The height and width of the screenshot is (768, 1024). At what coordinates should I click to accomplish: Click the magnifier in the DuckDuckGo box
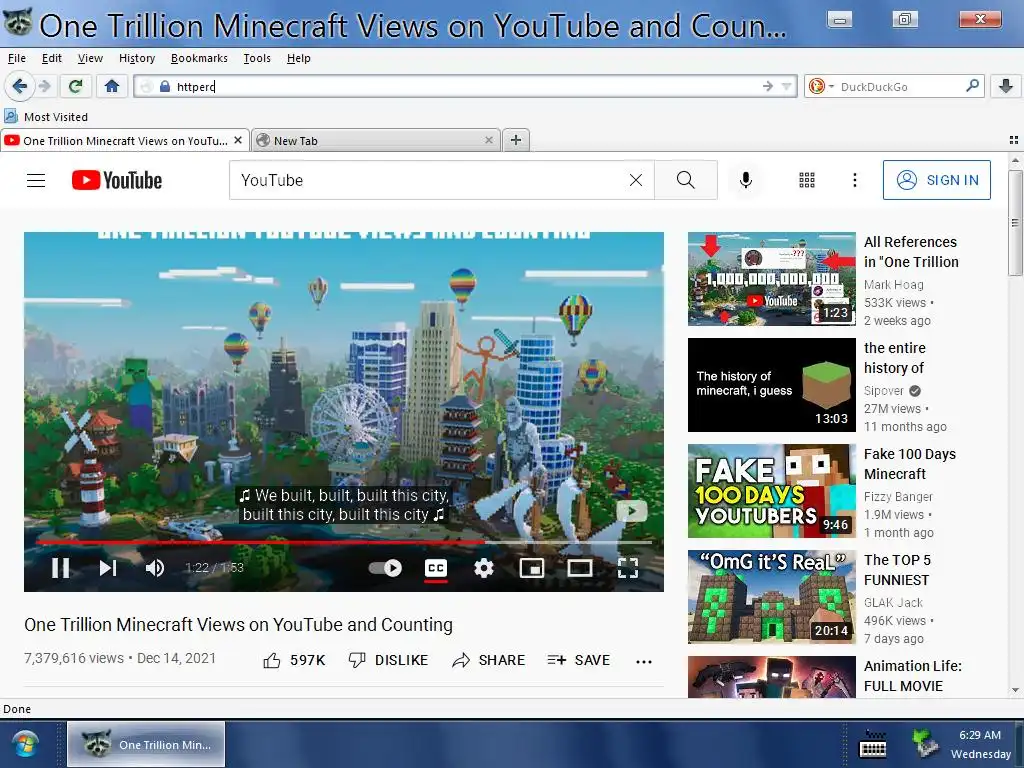point(972,86)
